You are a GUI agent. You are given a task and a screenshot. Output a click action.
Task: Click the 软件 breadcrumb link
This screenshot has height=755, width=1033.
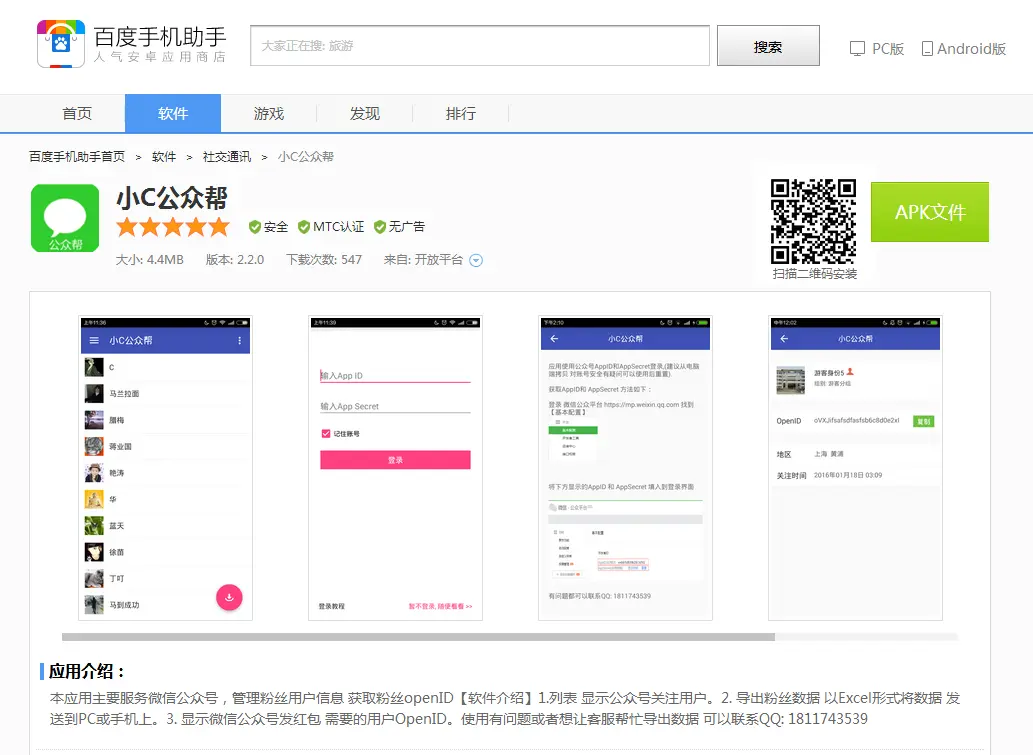(164, 157)
